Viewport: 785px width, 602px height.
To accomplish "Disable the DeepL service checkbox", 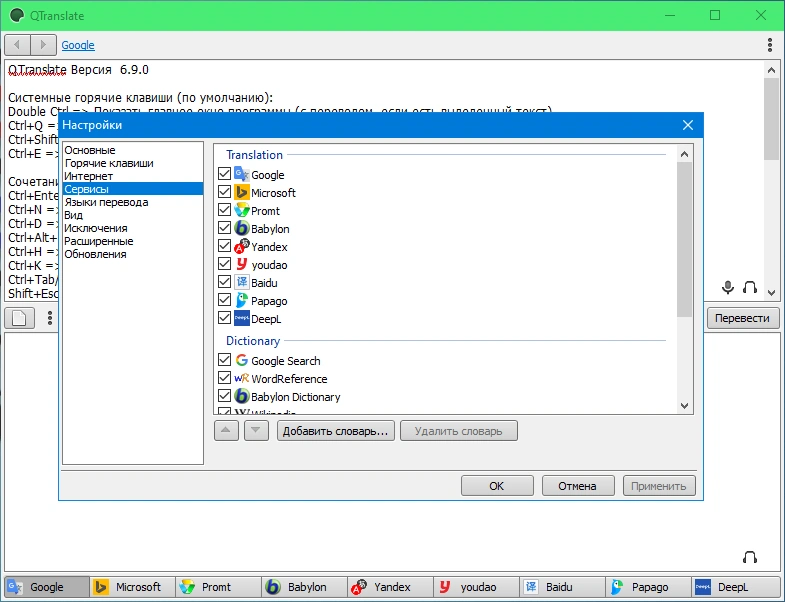I will 224,318.
